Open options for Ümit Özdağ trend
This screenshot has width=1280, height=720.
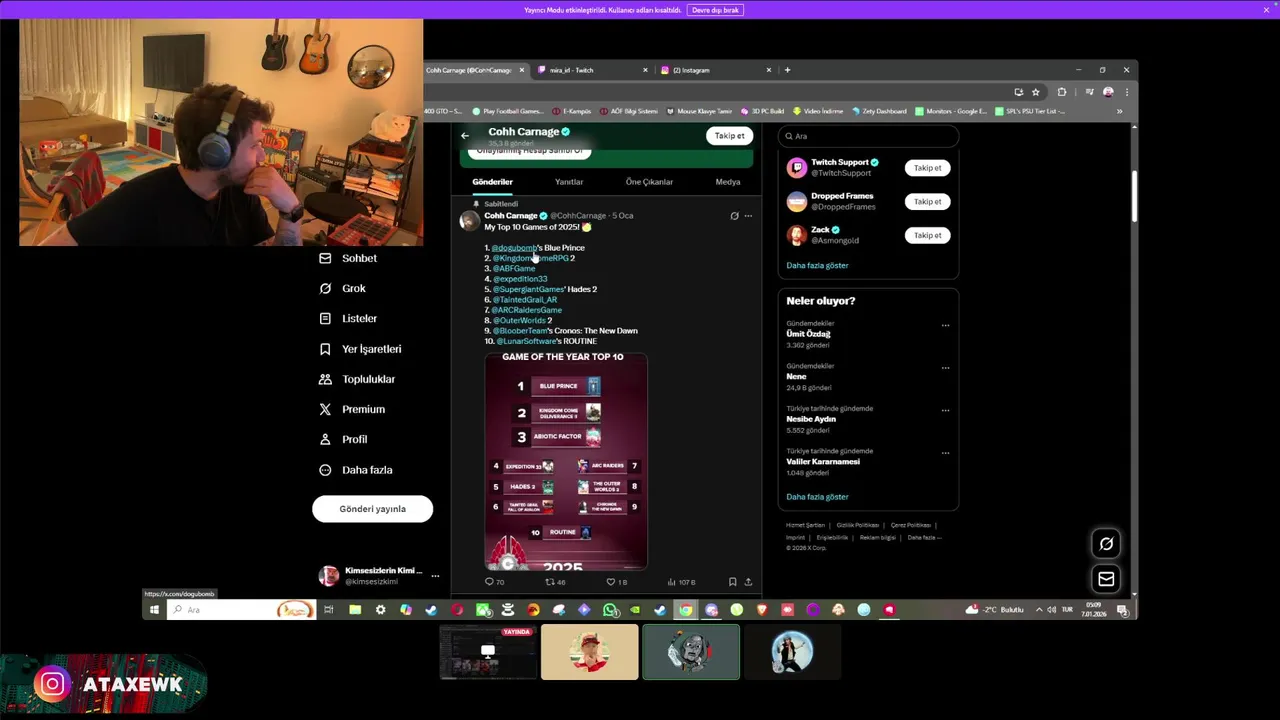pyautogui.click(x=945, y=325)
